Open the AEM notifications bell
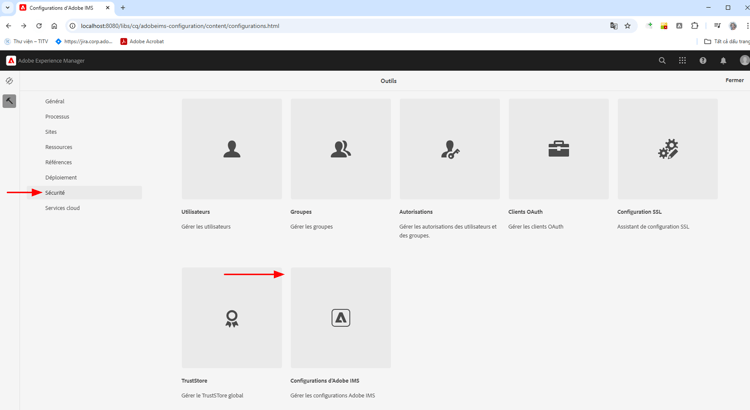 [x=723, y=61]
